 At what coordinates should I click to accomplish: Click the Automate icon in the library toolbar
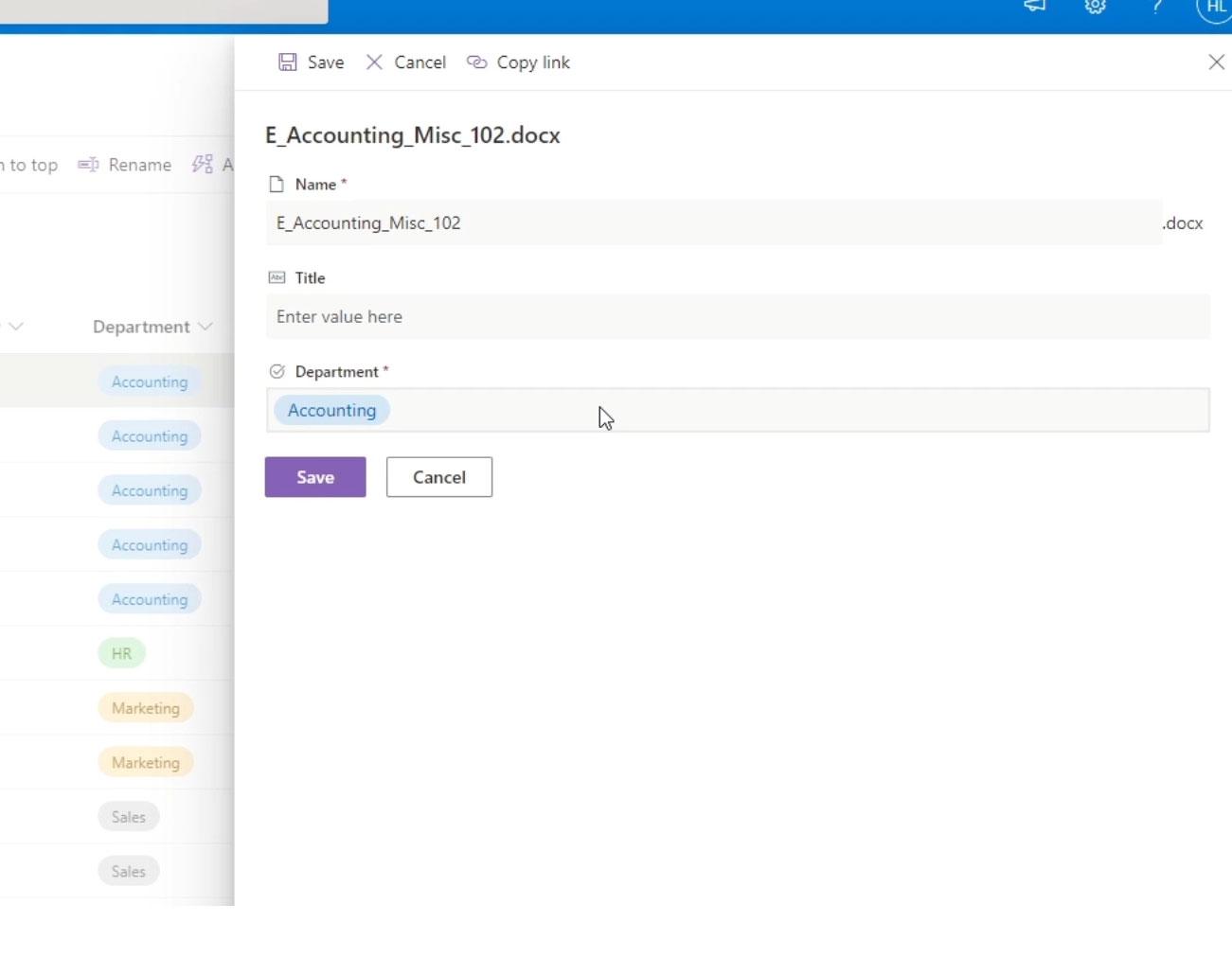(x=202, y=165)
